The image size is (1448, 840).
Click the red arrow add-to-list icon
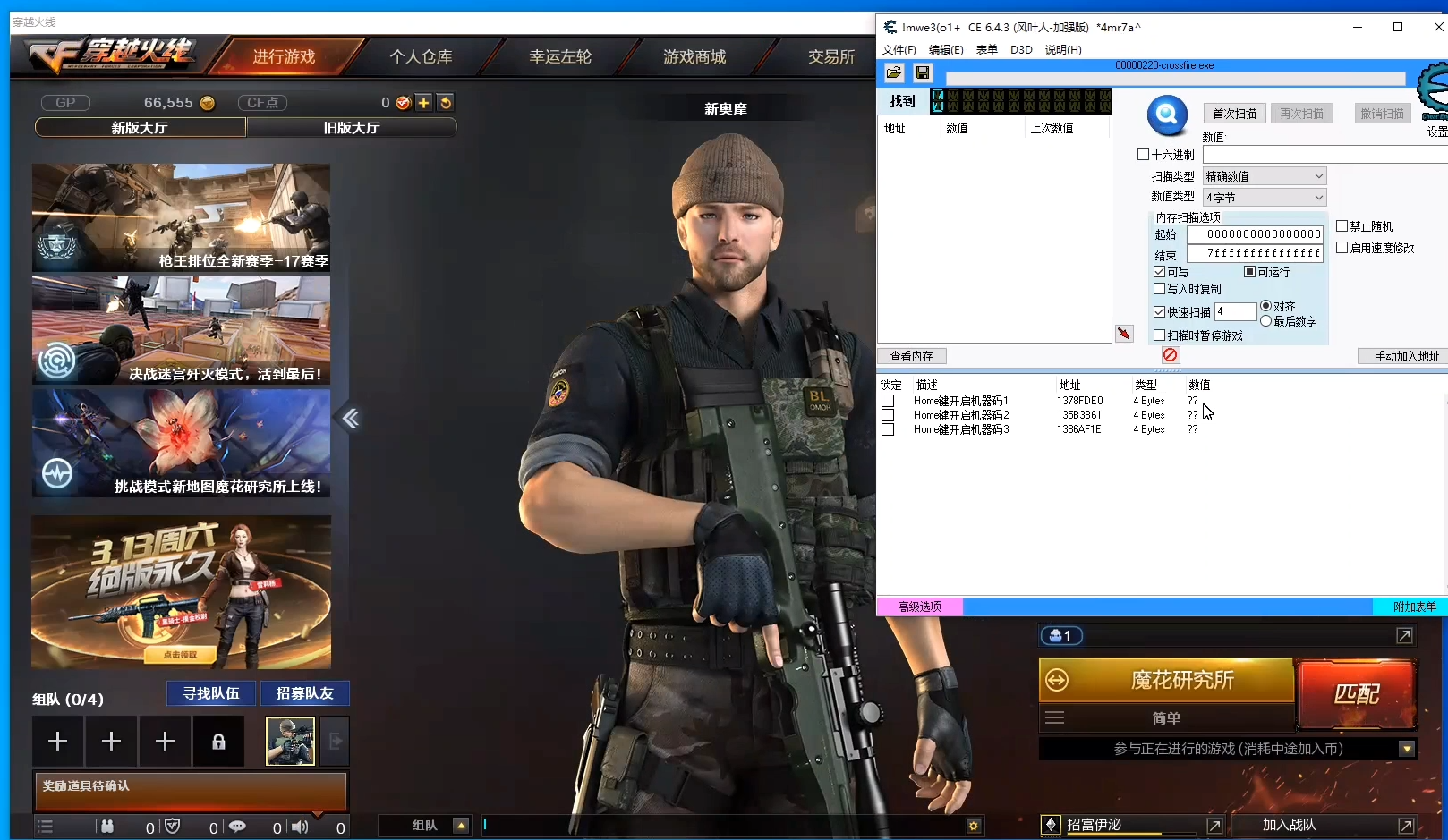click(1124, 334)
